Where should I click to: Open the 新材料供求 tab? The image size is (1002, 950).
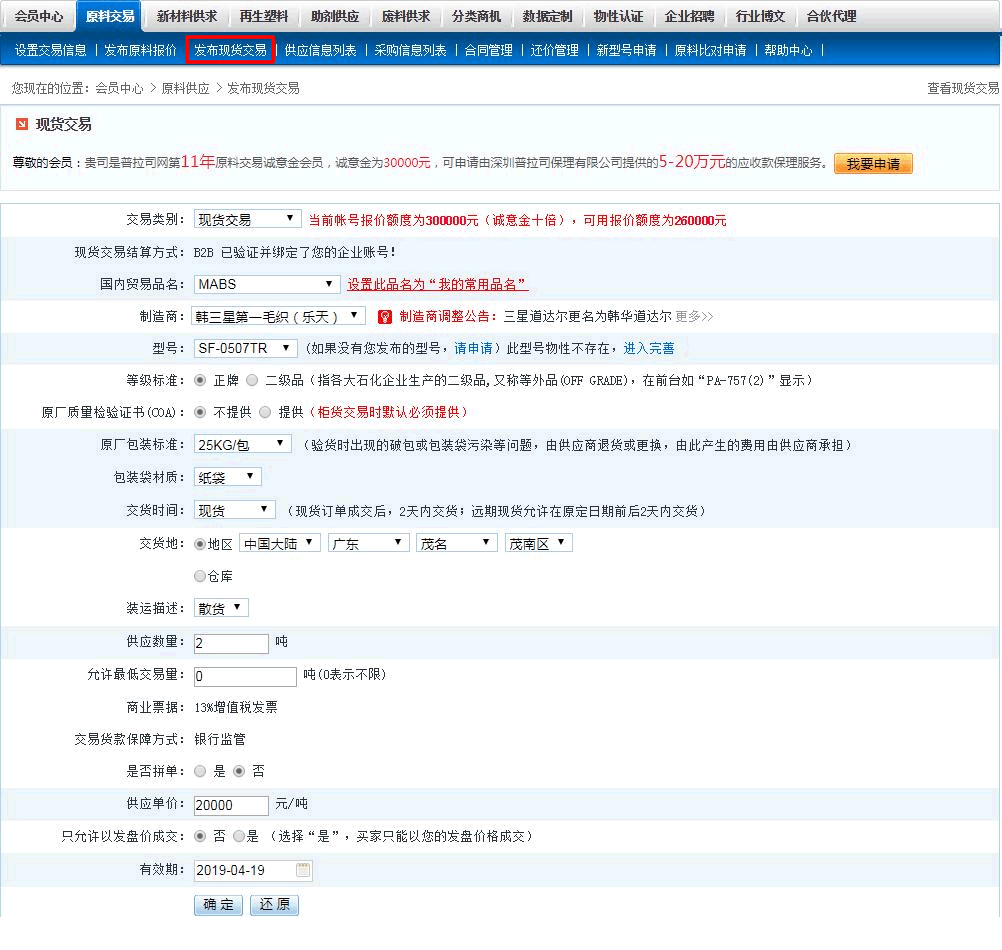(x=187, y=16)
